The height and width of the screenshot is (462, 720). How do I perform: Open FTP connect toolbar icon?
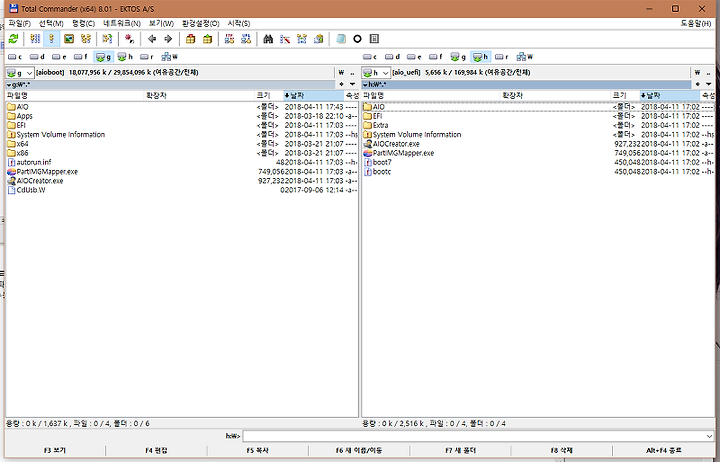coord(229,39)
